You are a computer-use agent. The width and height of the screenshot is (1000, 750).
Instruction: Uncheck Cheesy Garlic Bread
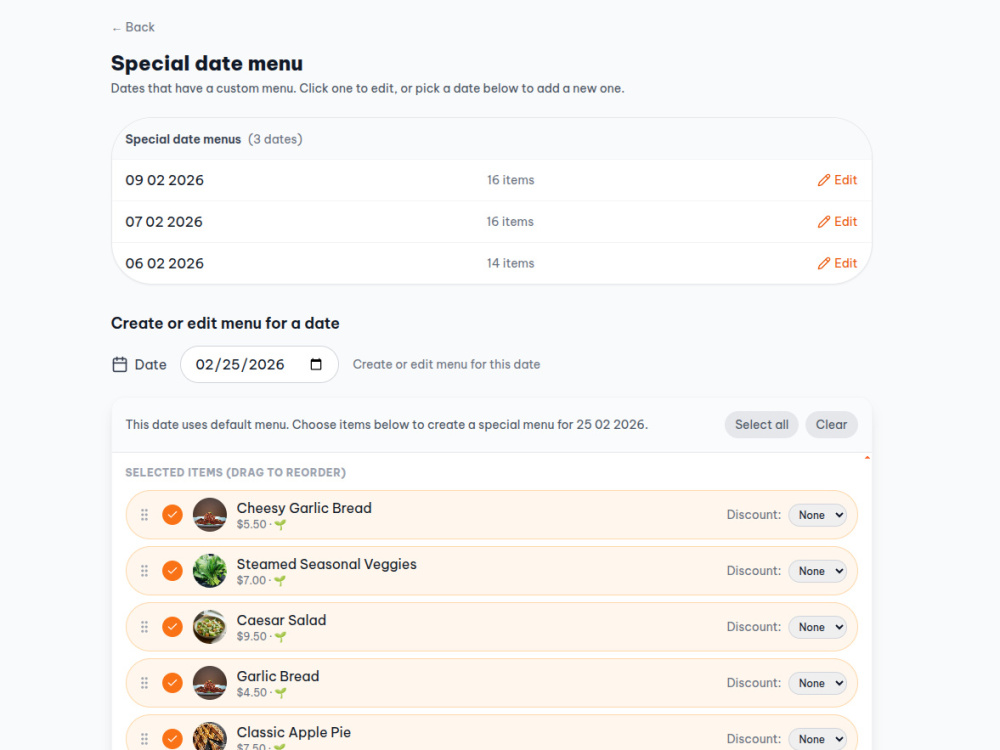[172, 515]
